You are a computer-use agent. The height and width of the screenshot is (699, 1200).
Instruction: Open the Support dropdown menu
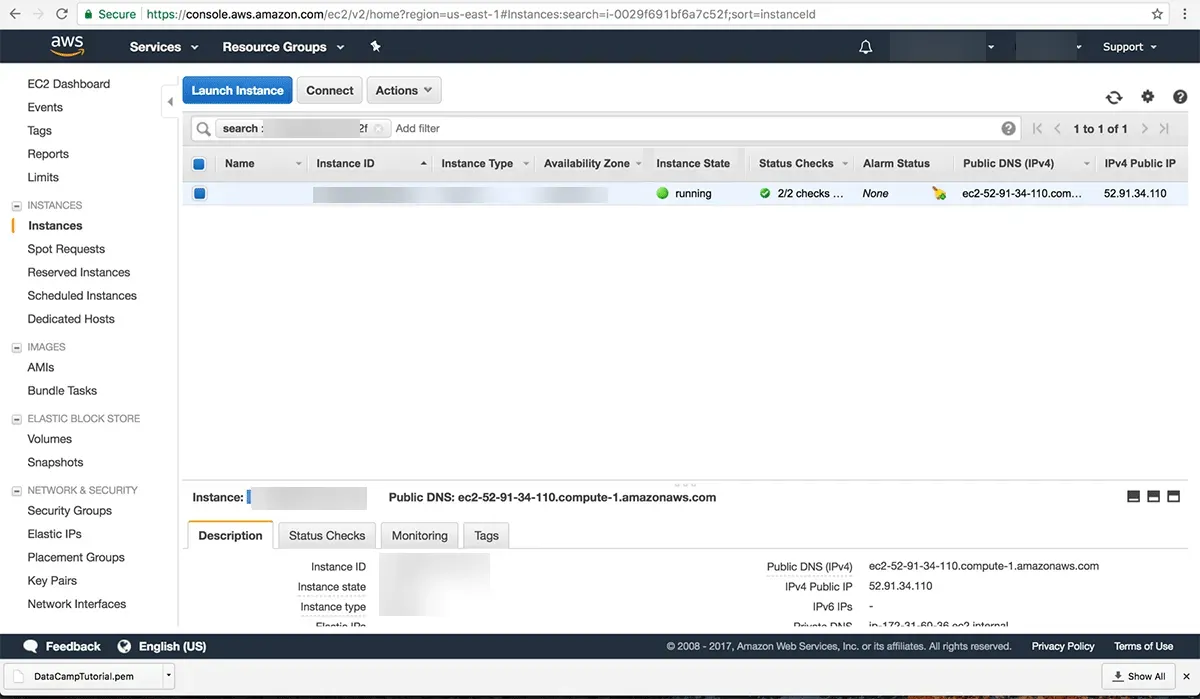pos(1130,47)
